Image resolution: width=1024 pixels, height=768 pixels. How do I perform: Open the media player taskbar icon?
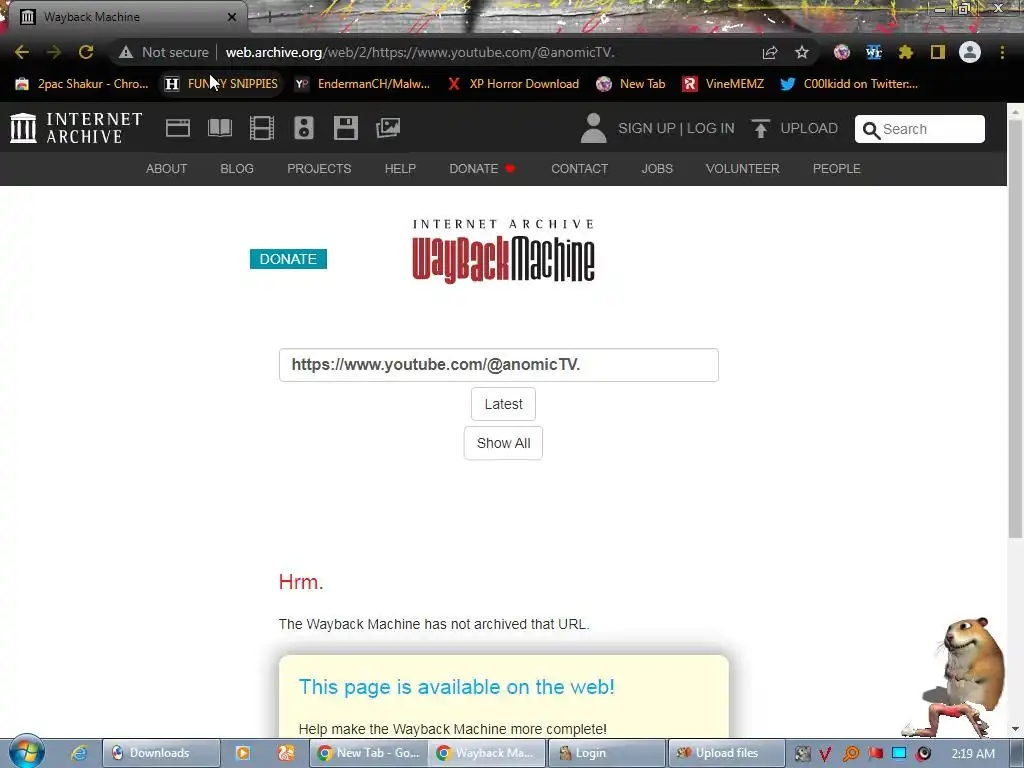[242, 753]
